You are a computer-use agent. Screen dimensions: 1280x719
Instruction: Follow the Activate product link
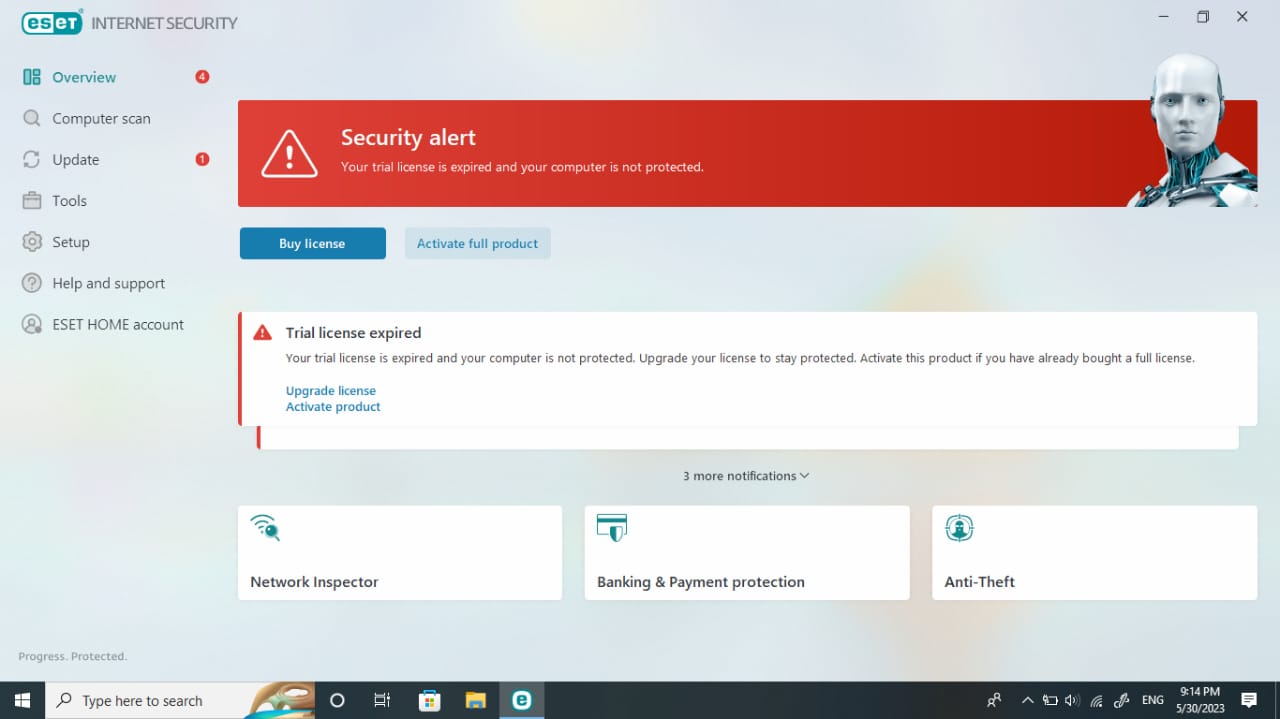[333, 407]
